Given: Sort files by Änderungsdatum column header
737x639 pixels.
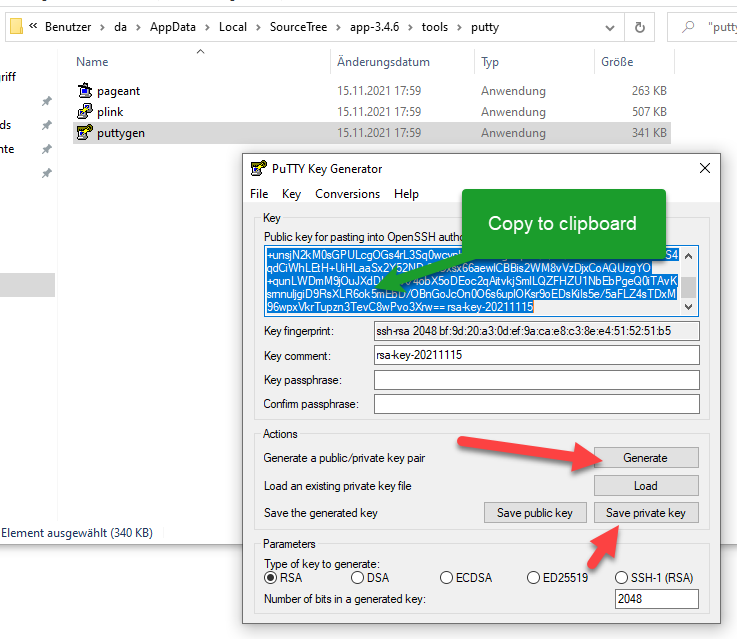Looking at the screenshot, I should click(x=383, y=62).
